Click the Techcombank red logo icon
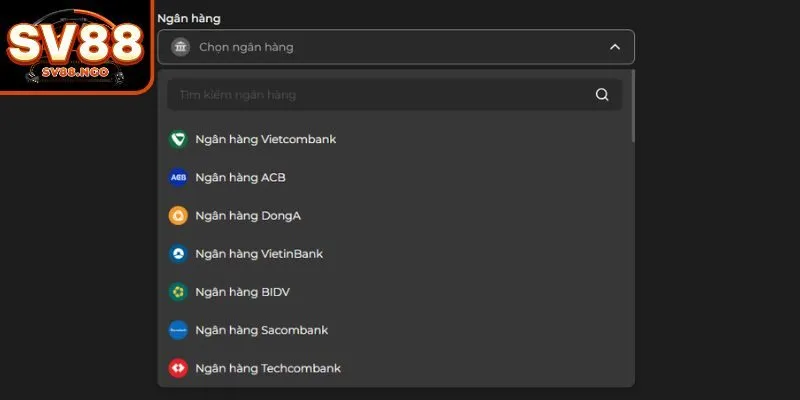 coord(178,368)
